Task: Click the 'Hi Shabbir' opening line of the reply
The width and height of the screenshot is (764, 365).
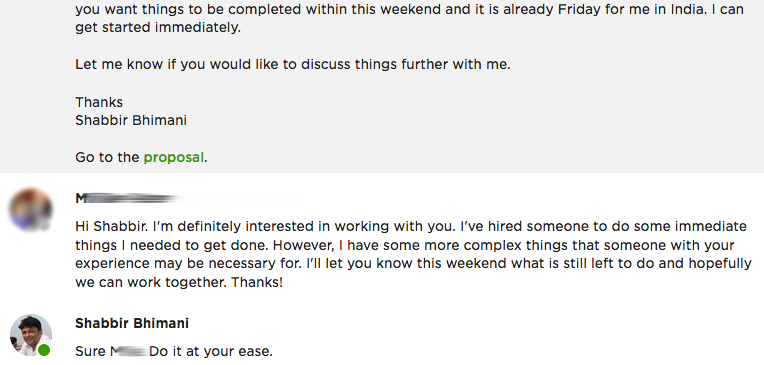Action: pyautogui.click(x=411, y=227)
